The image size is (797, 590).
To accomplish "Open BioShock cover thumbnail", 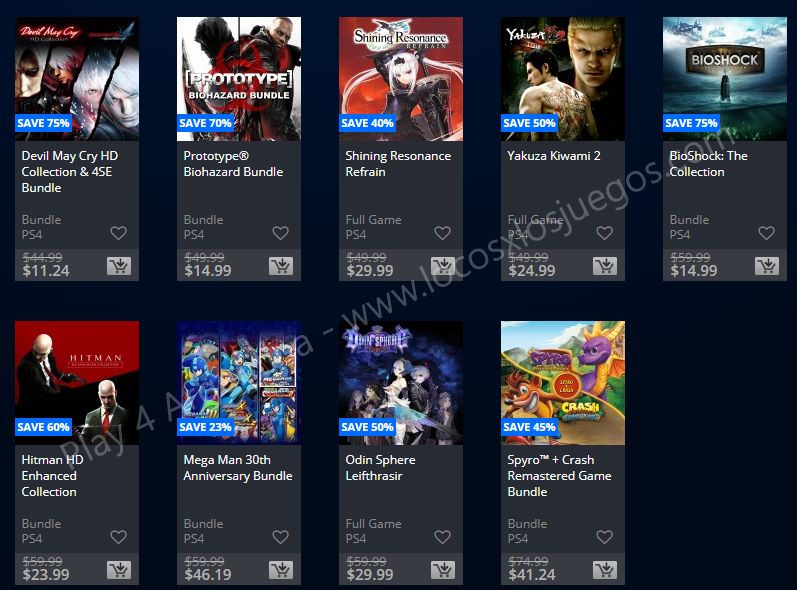I will (x=725, y=79).
